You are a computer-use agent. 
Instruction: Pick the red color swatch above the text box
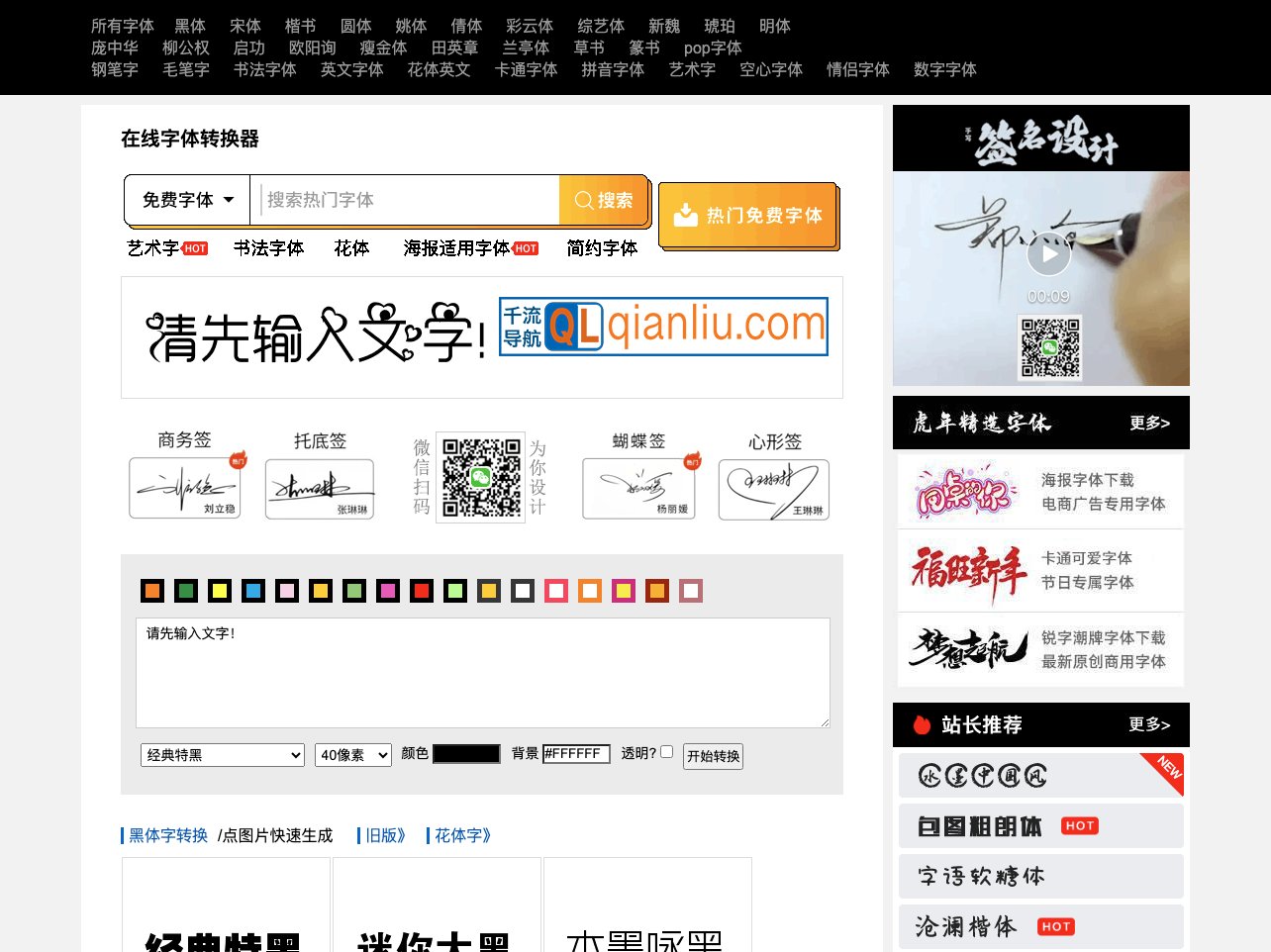pos(421,591)
